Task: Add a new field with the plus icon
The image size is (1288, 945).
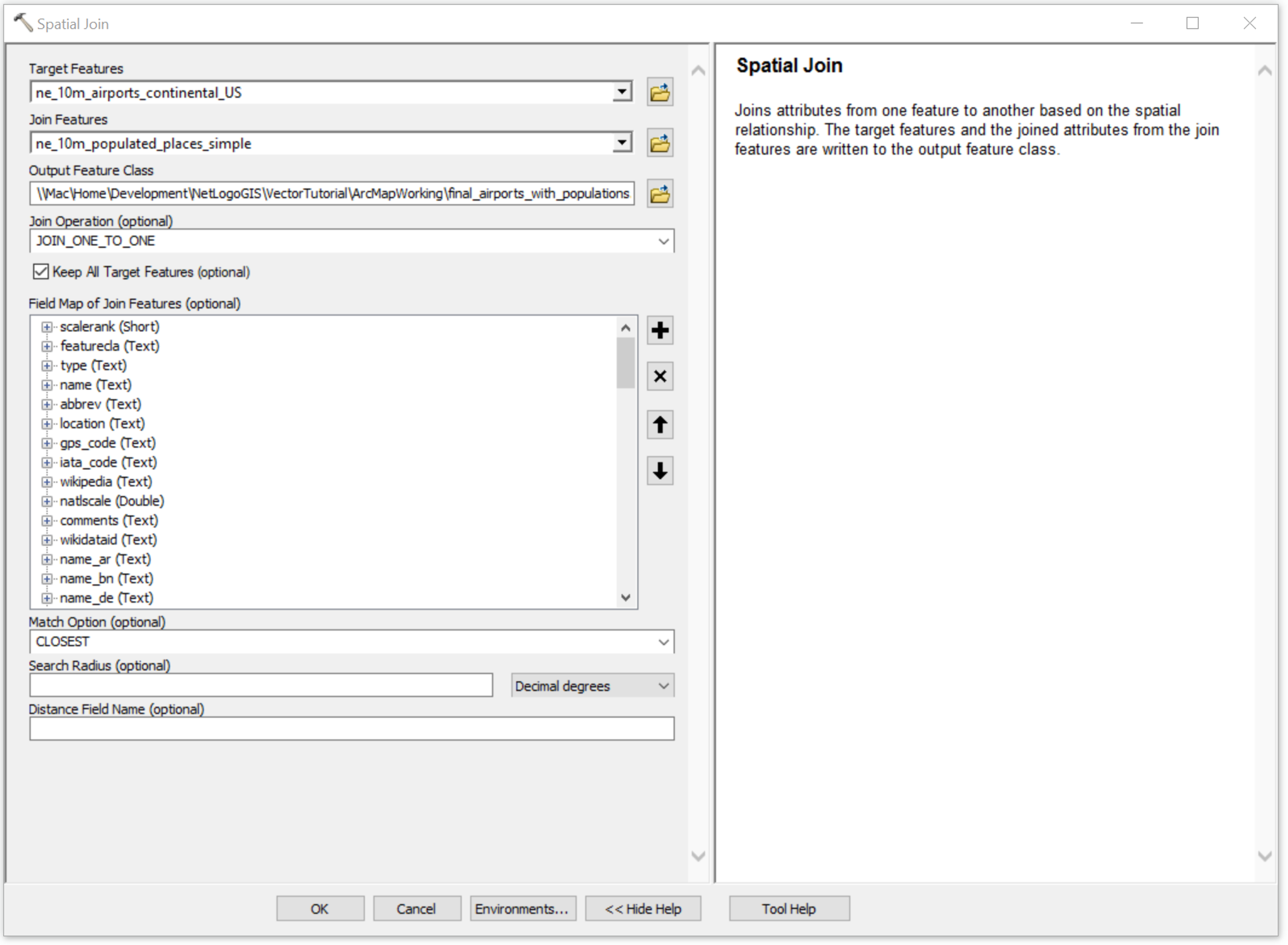Action: tap(660, 331)
